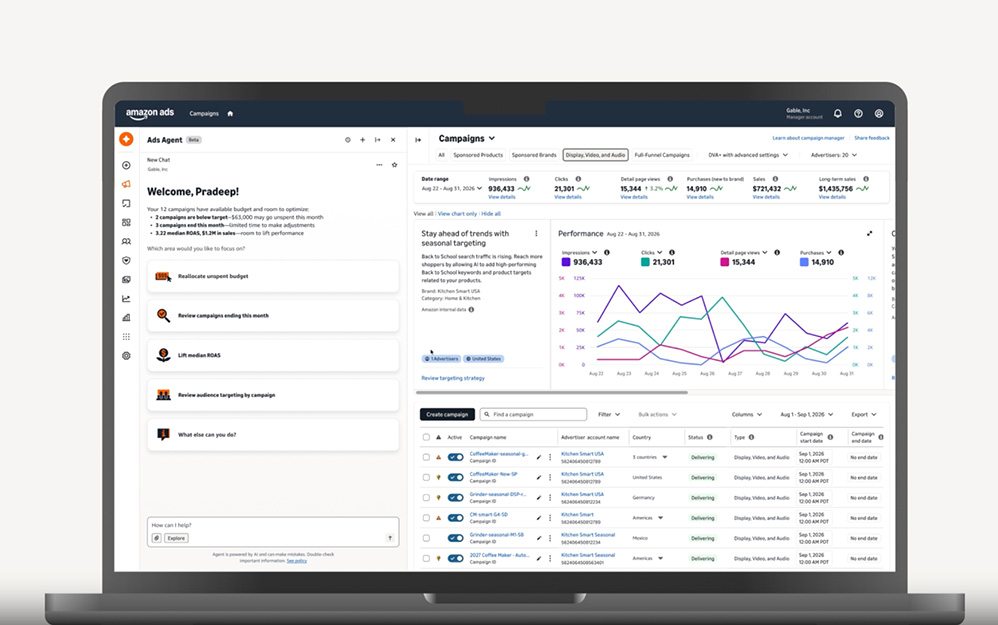Screen dimensions: 998x625
Task: Expand the Columns dropdown
Action: [747, 415]
